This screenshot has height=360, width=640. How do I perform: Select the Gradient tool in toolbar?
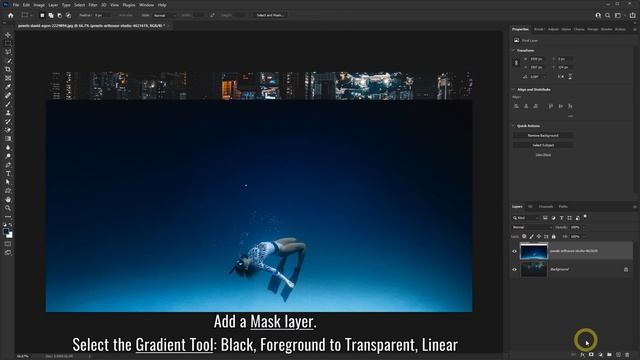point(8,139)
